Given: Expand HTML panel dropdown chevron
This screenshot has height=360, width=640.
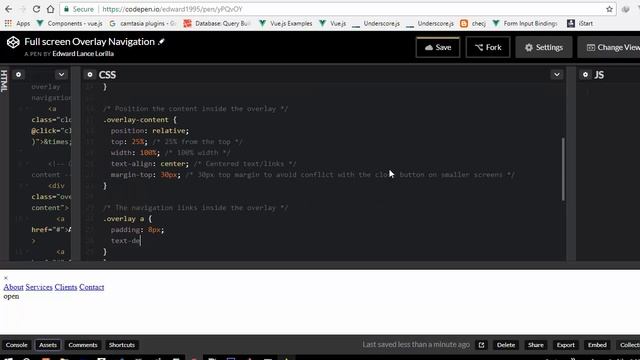Looking at the screenshot, I should pos(61,75).
